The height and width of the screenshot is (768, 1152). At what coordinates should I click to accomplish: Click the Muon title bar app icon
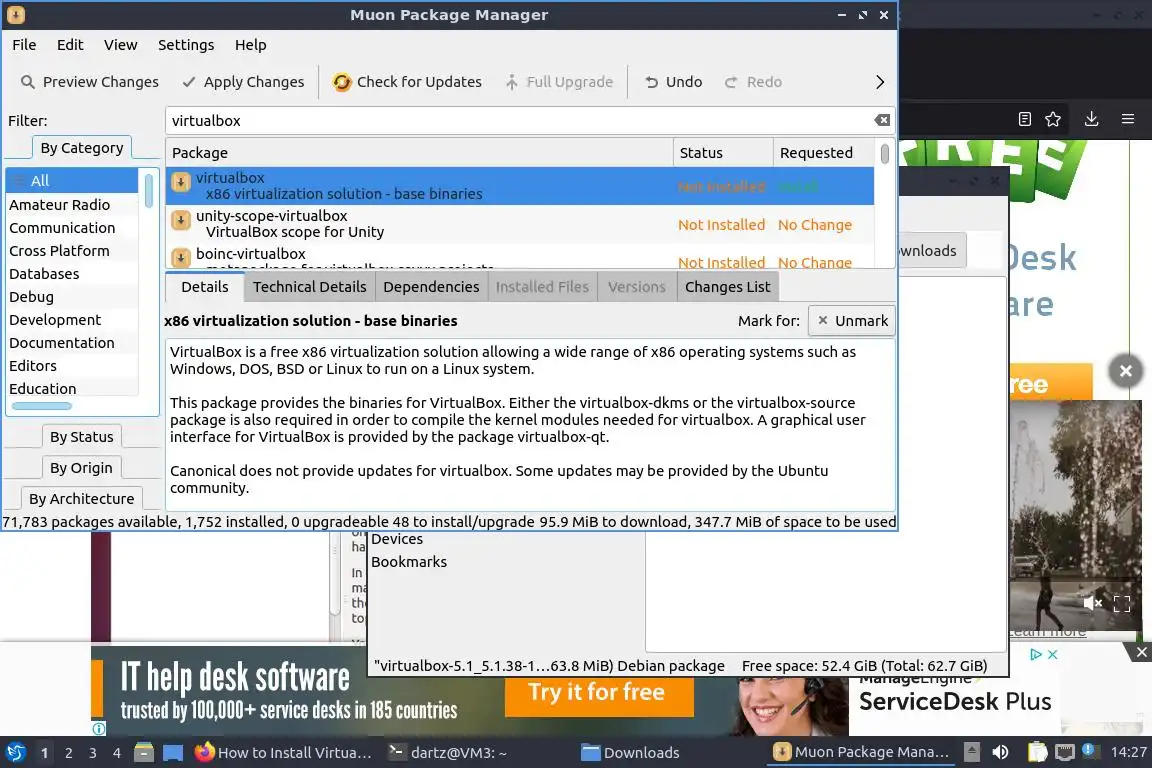point(15,14)
